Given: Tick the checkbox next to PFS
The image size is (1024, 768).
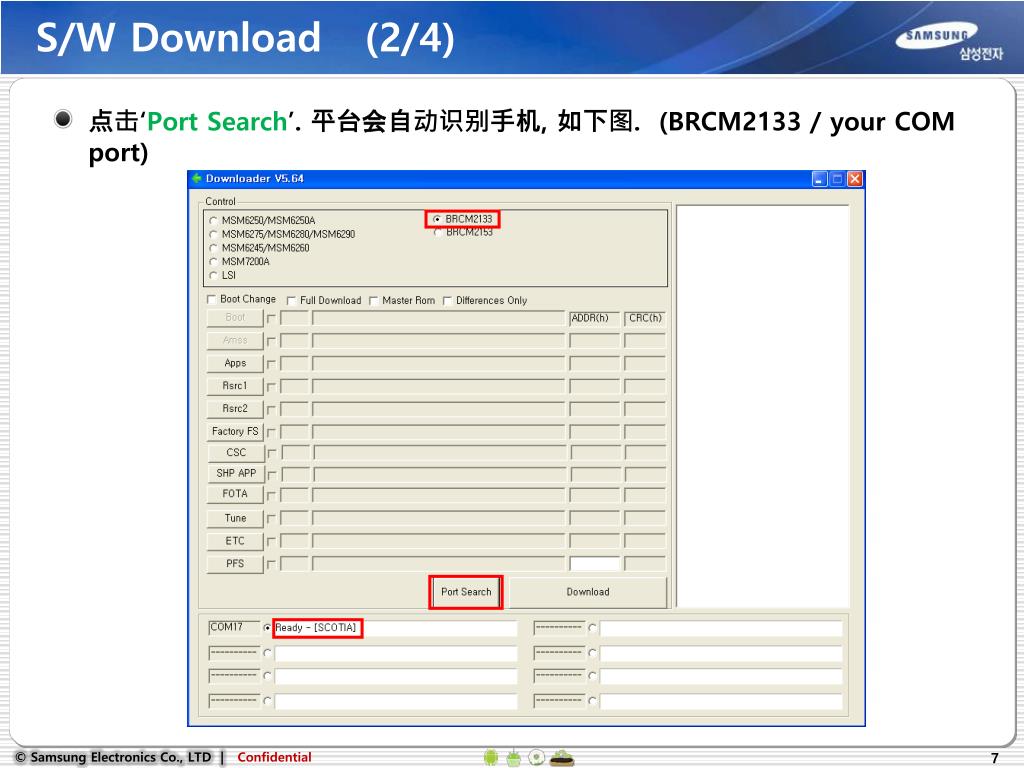Looking at the screenshot, I should pos(272,564).
